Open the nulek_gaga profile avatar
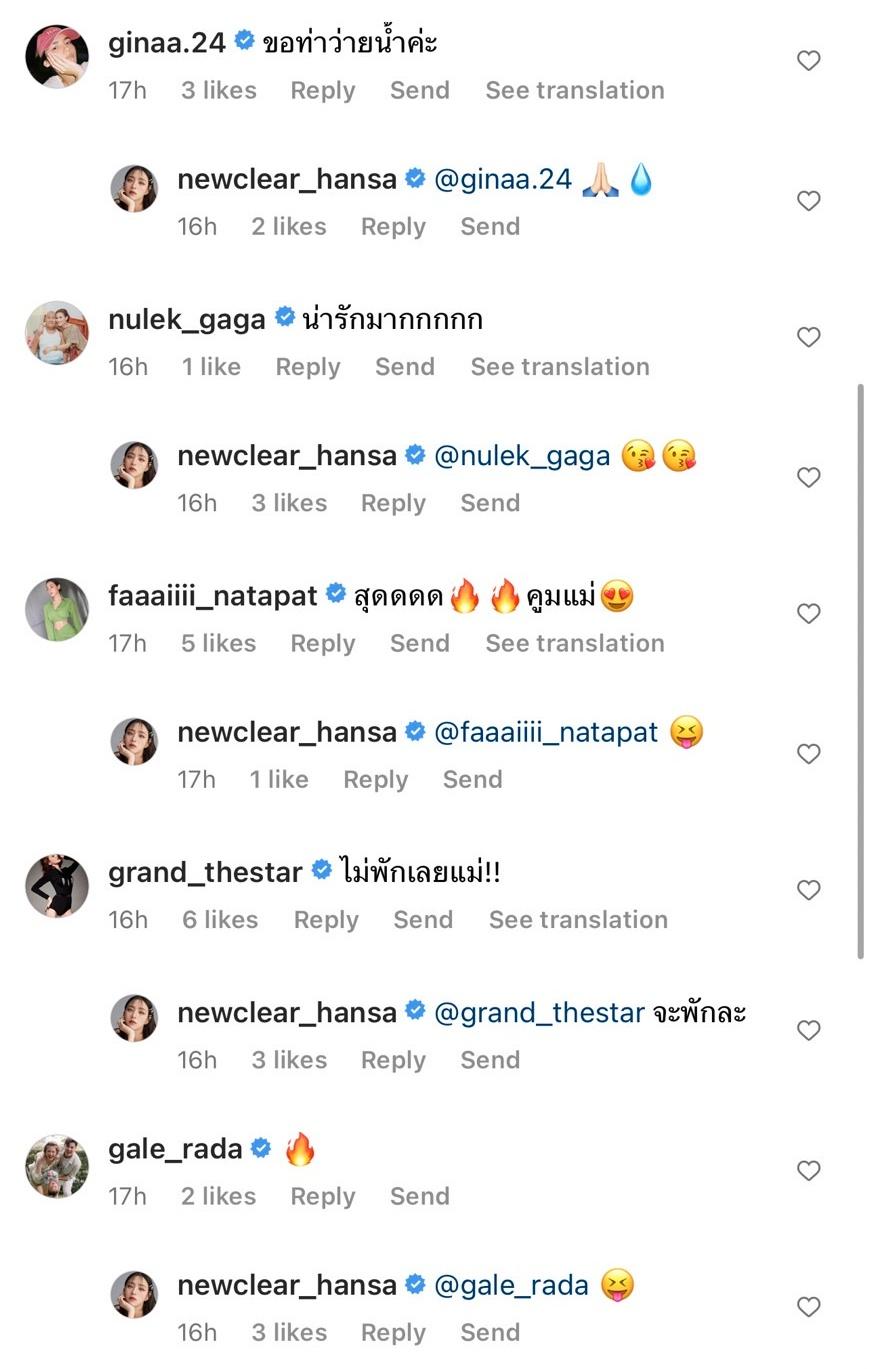870x1369 pixels. pyautogui.click(x=56, y=333)
